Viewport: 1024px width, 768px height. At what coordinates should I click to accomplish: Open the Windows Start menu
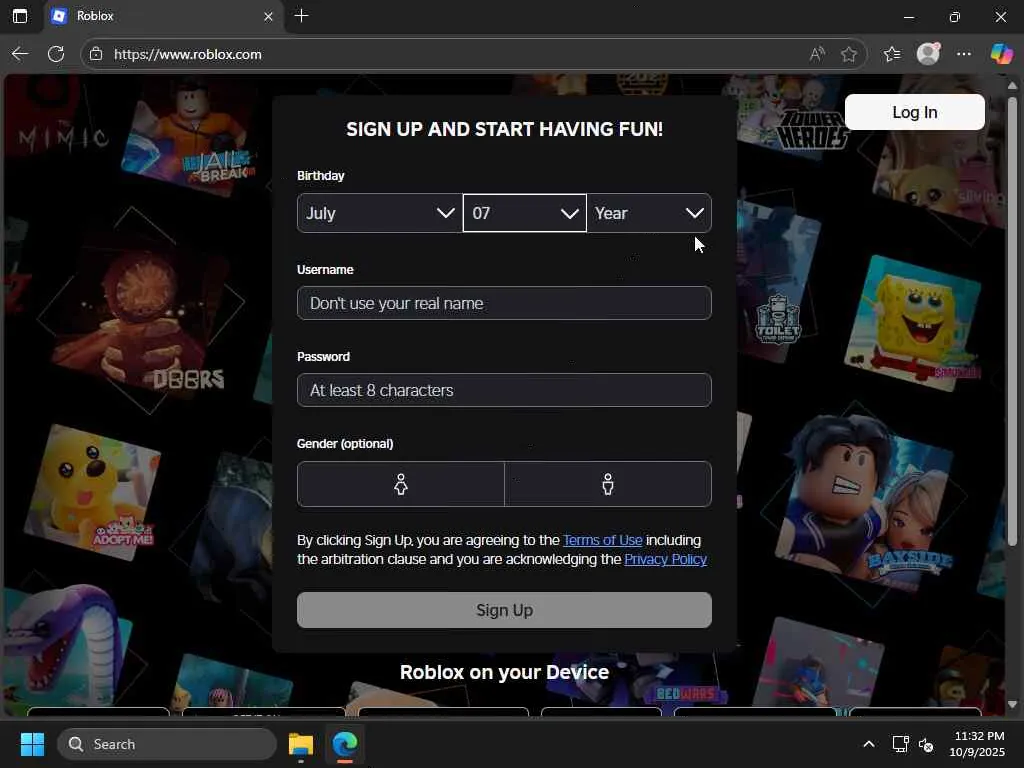click(x=32, y=744)
